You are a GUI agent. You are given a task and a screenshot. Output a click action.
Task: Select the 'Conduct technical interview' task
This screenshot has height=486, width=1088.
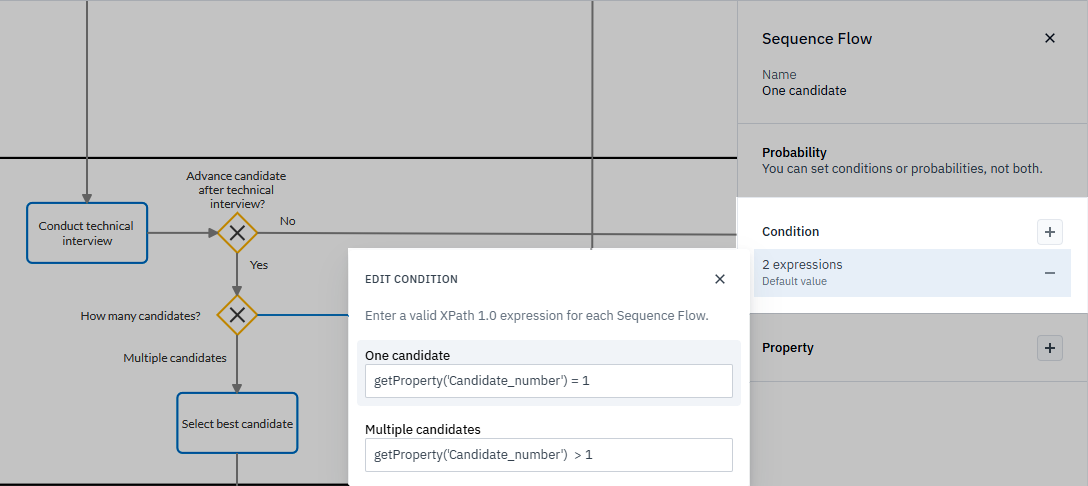point(87,233)
